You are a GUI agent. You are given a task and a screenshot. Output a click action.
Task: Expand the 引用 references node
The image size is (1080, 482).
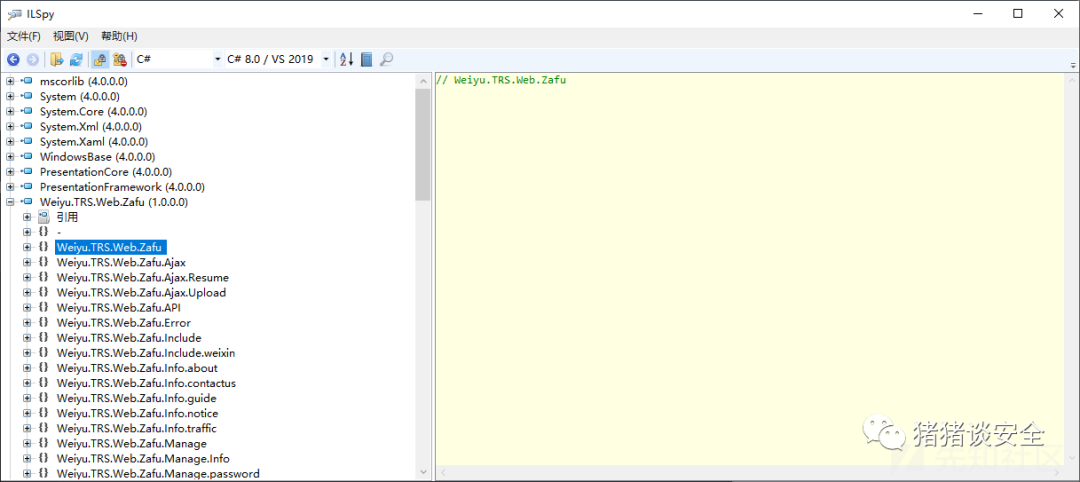click(x=27, y=218)
